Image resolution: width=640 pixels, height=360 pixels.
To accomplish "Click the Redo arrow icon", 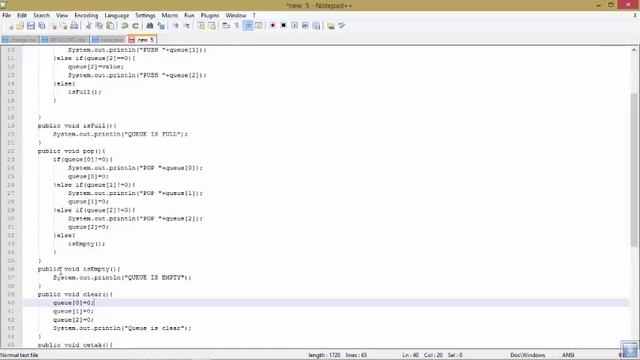I will coord(135,26).
